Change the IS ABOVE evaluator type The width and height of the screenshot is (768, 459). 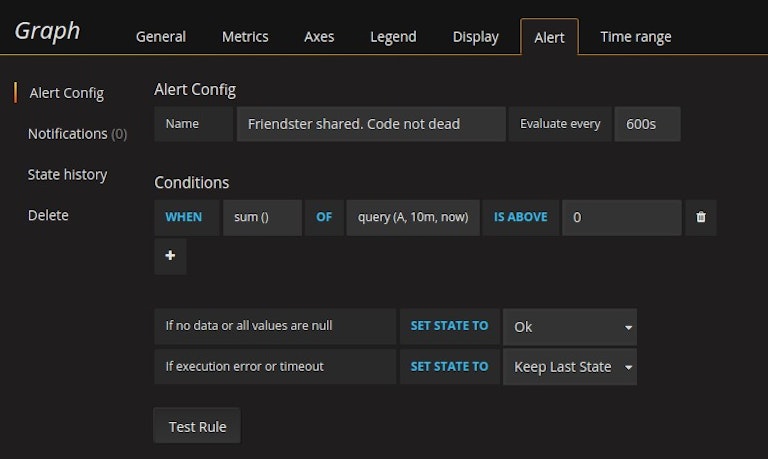520,217
